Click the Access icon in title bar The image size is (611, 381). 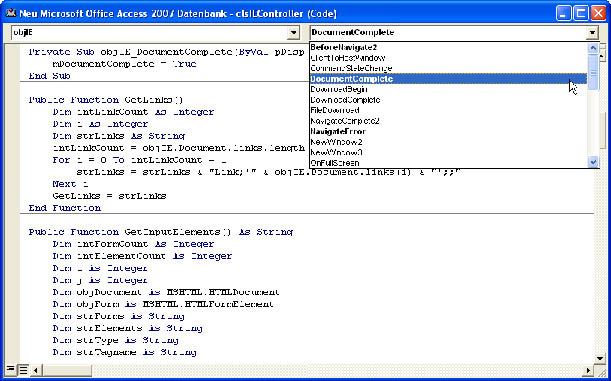11,13
